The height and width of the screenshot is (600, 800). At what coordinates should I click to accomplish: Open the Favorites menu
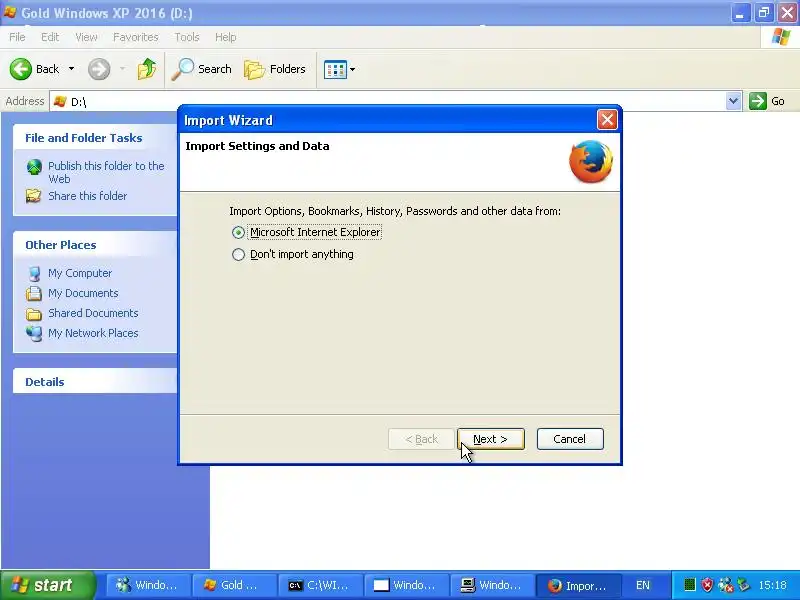[136, 37]
